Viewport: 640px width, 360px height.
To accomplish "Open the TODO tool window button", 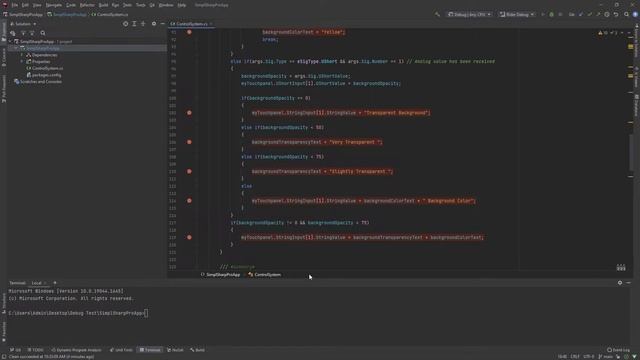I will click(x=36, y=350).
